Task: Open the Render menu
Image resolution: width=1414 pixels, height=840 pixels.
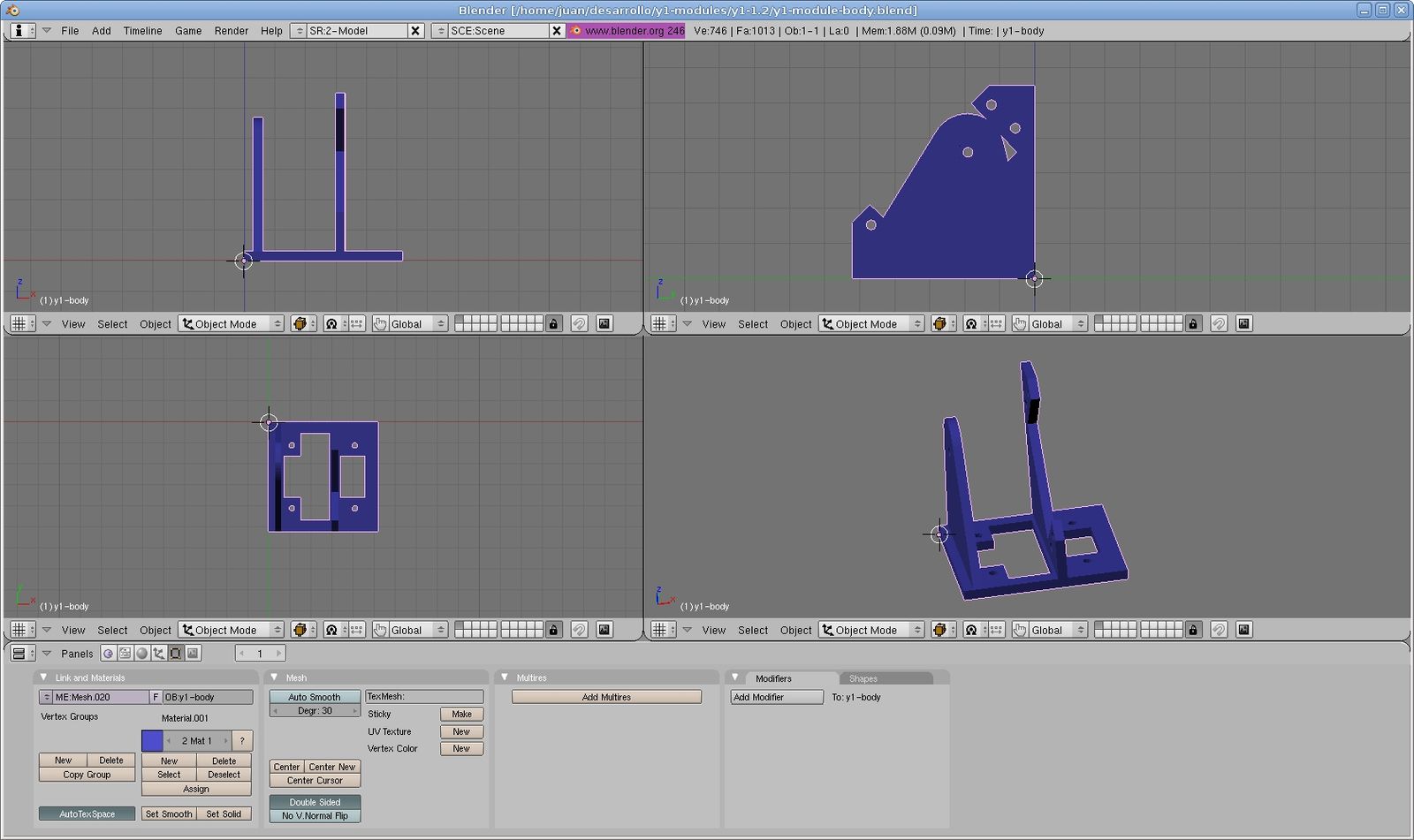Action: pyautogui.click(x=231, y=31)
